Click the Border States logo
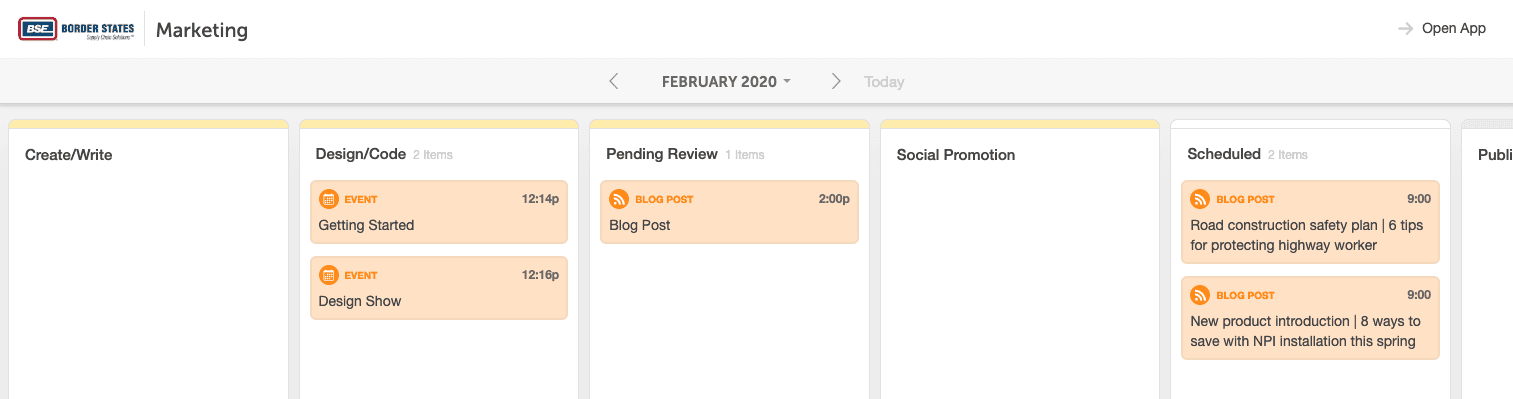 (77, 29)
